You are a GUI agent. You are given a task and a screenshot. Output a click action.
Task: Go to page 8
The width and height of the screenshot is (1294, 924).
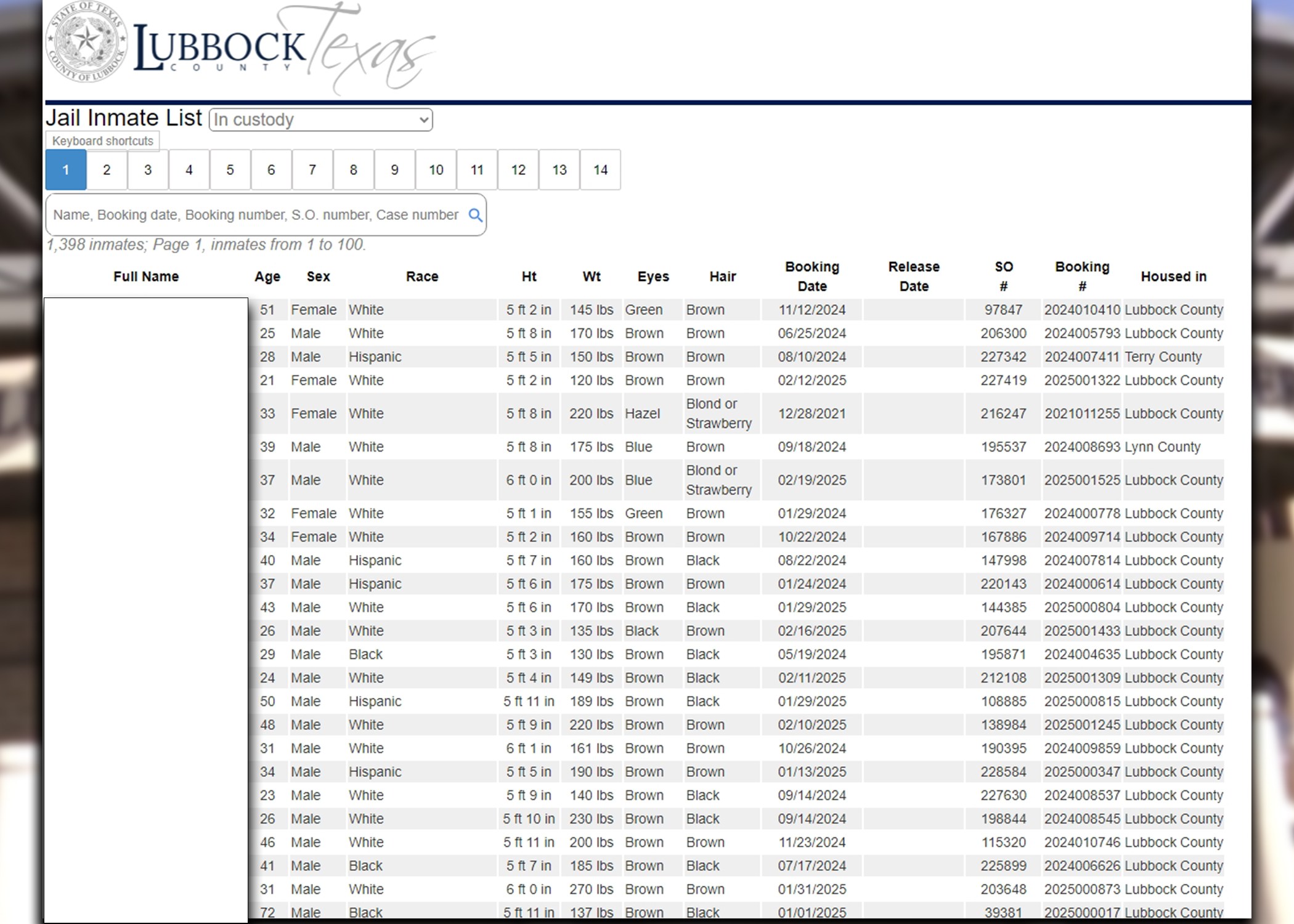pyautogui.click(x=354, y=170)
